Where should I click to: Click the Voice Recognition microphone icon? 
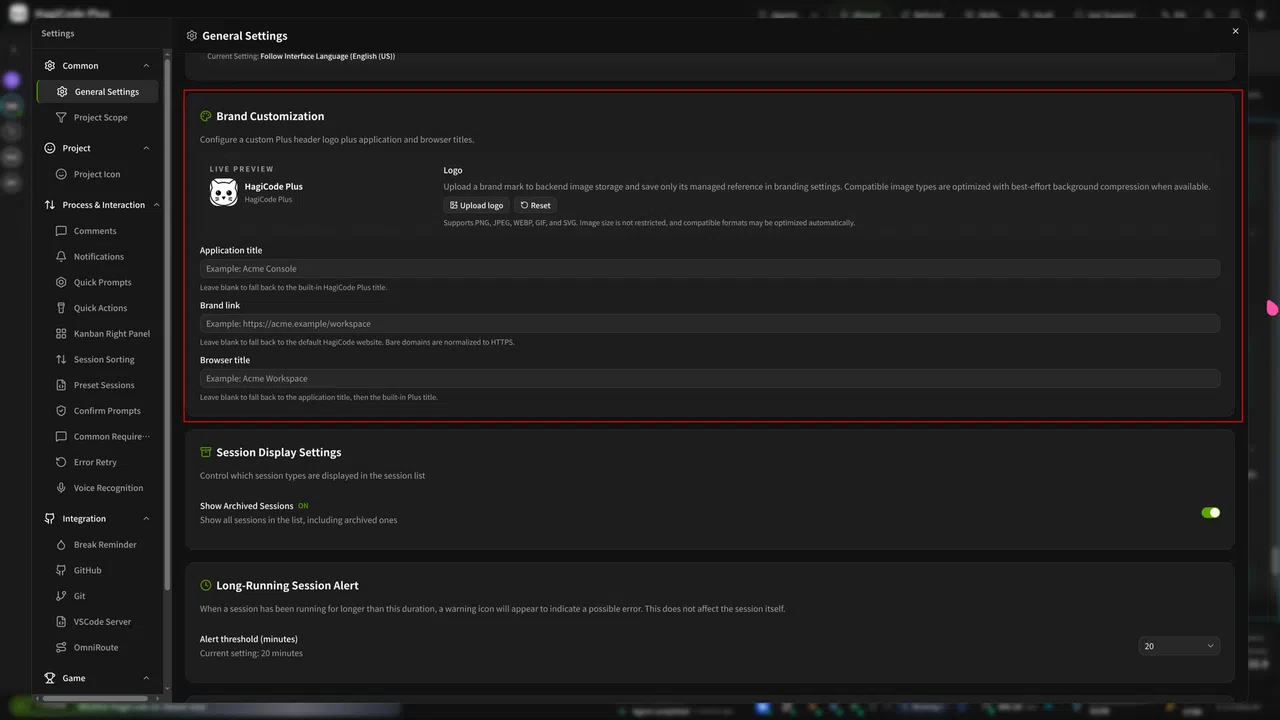[x=61, y=488]
